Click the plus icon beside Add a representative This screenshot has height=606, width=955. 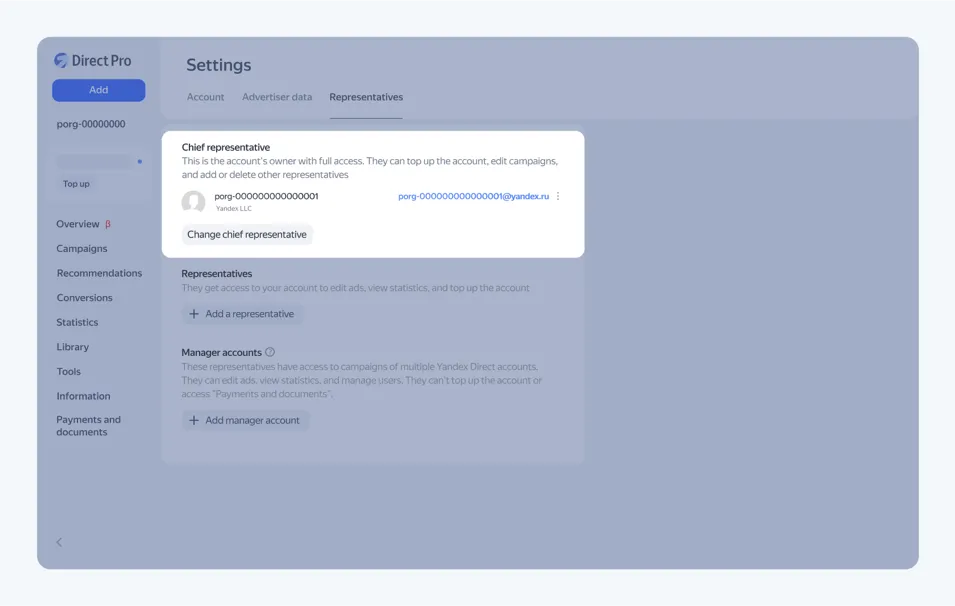click(x=194, y=314)
